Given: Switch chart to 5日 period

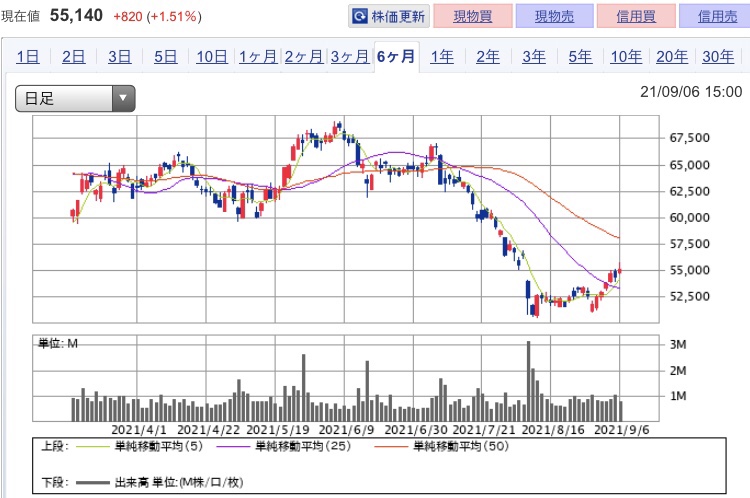Looking at the screenshot, I should pyautogui.click(x=165, y=57).
